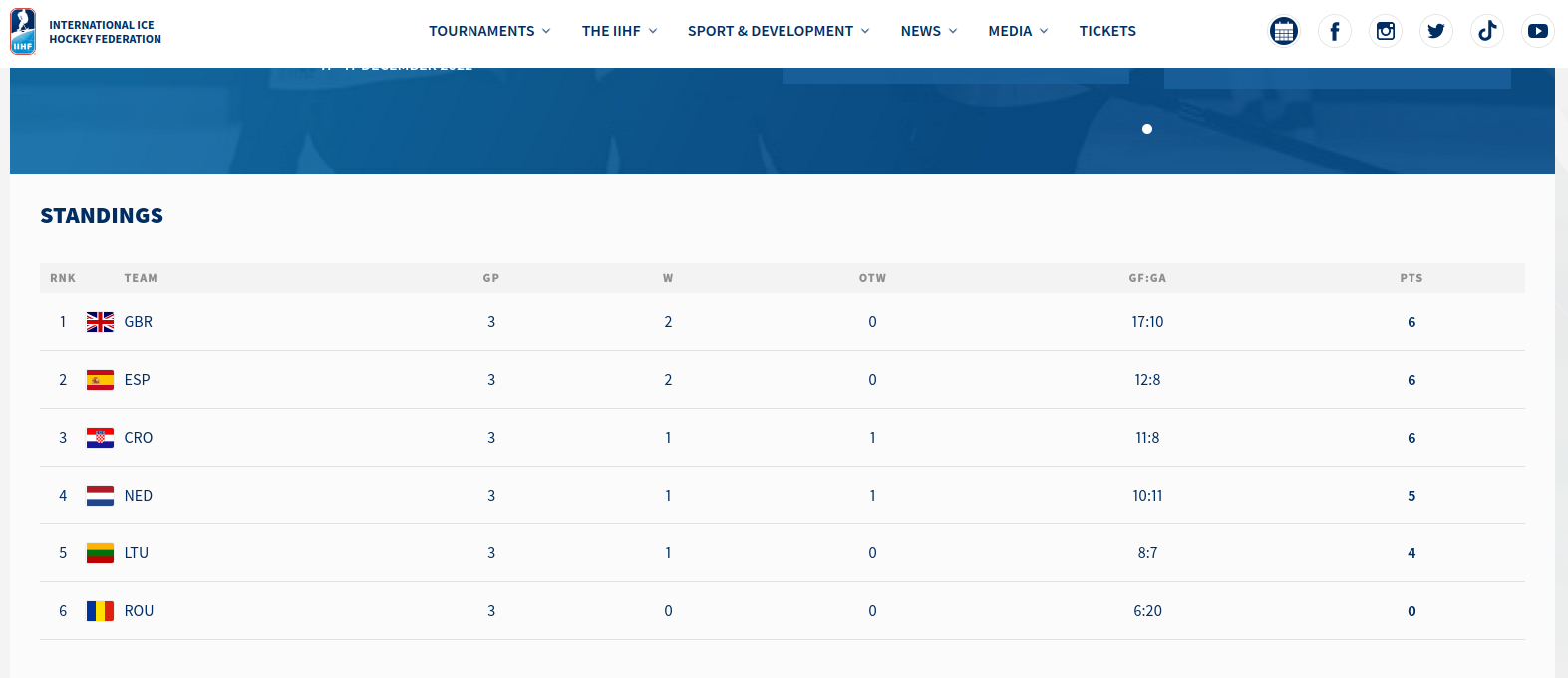The height and width of the screenshot is (678, 1568).
Task: Click the Spain flag icon
Action: click(100, 380)
